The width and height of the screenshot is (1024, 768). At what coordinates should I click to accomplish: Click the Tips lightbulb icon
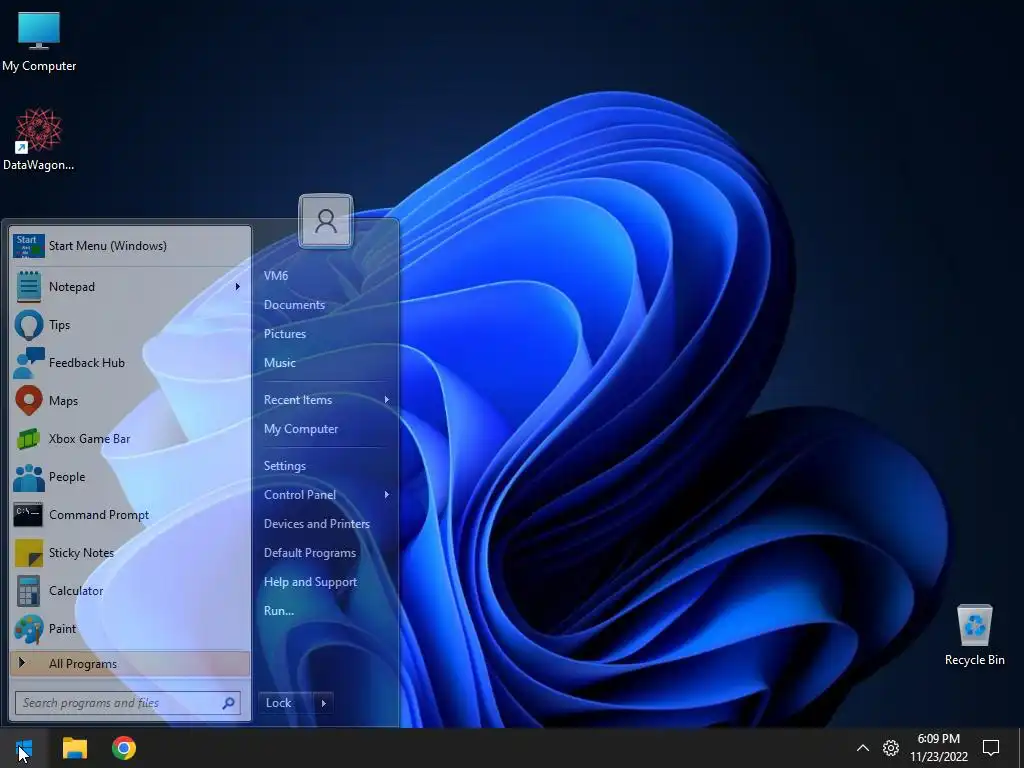click(29, 325)
